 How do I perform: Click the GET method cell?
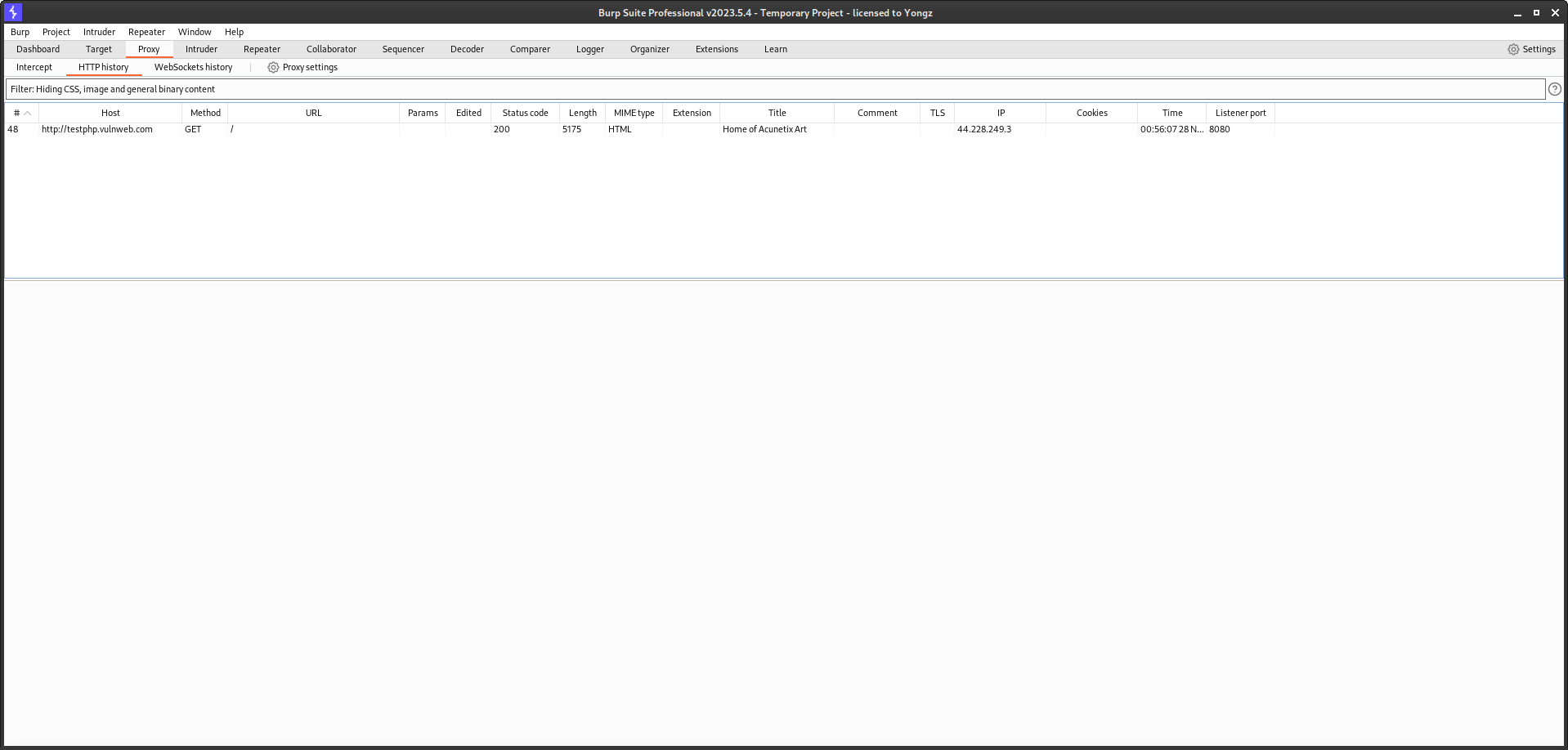coord(205,129)
